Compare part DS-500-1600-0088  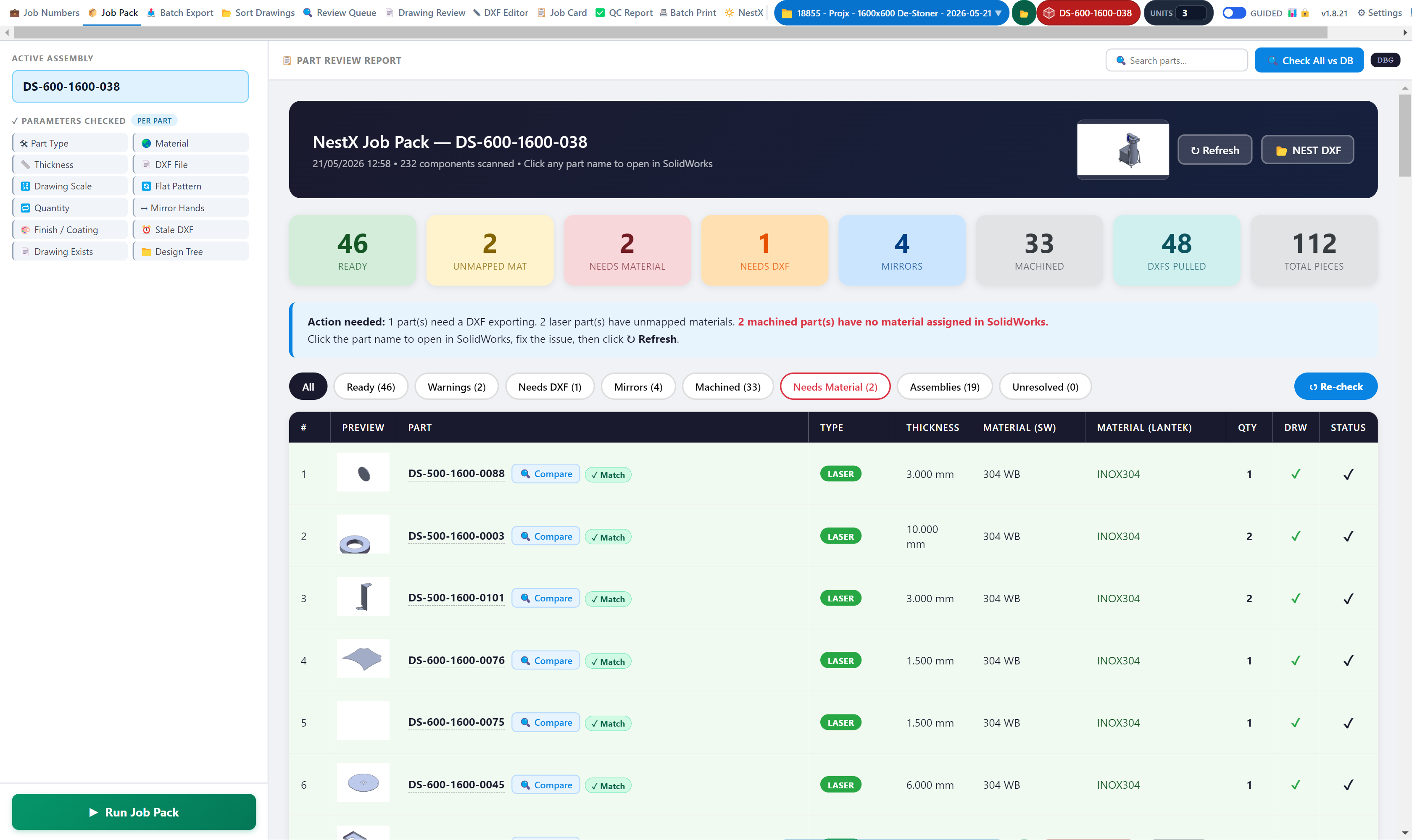[x=546, y=474]
